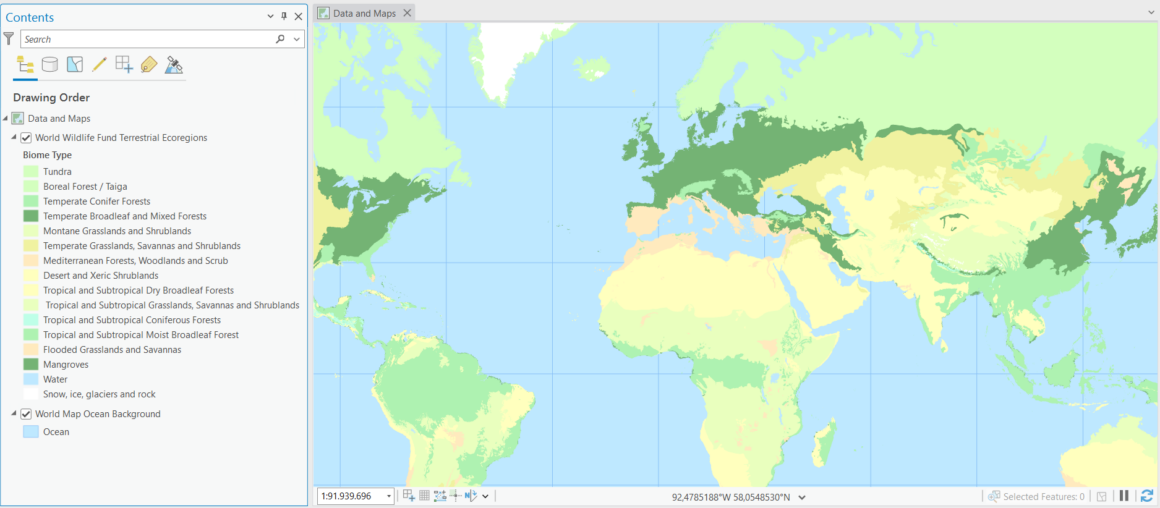Click the north arrow orientation icon
The image size is (1160, 508).
click(x=471, y=496)
